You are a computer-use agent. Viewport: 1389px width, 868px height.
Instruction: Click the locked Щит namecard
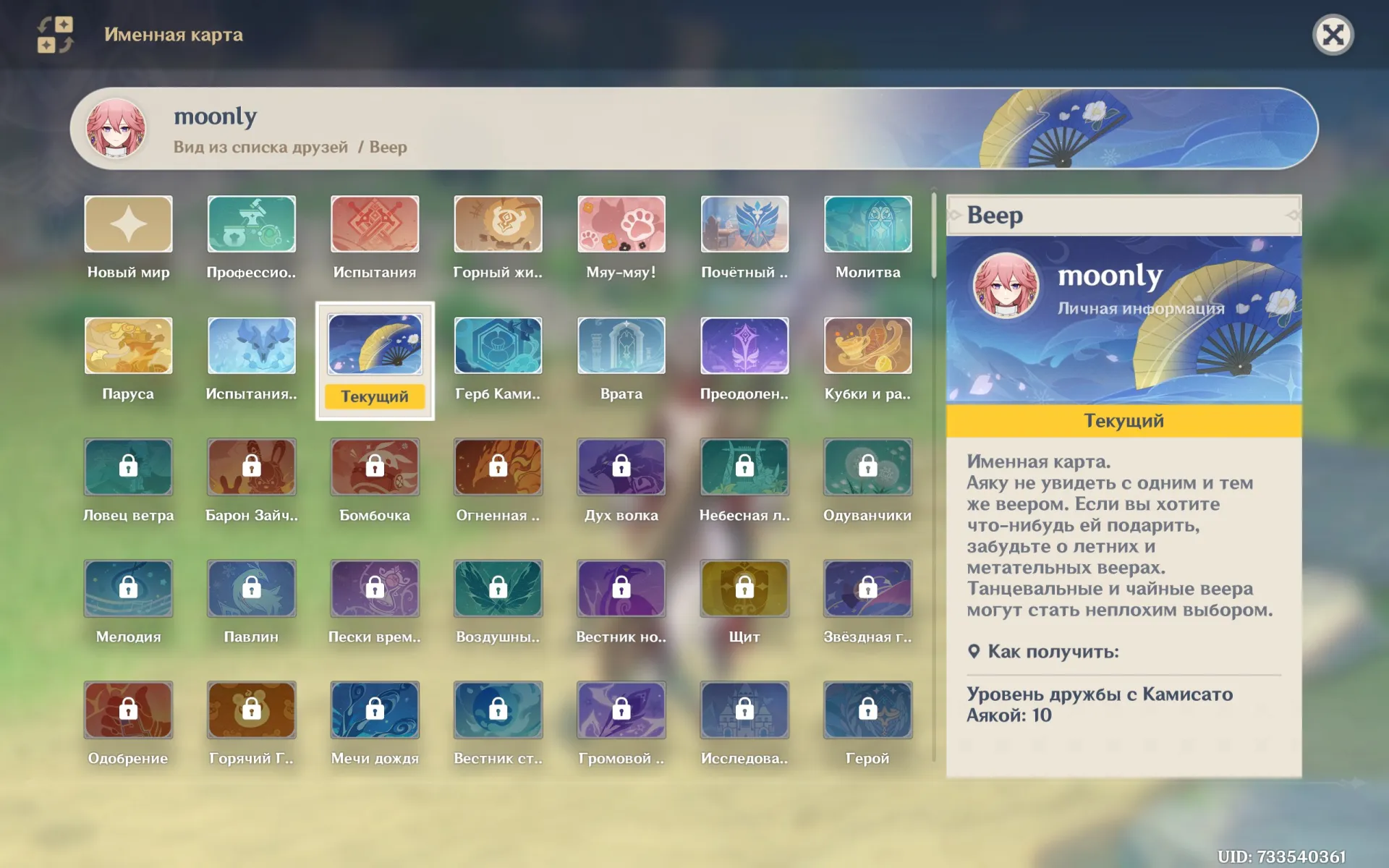click(744, 589)
